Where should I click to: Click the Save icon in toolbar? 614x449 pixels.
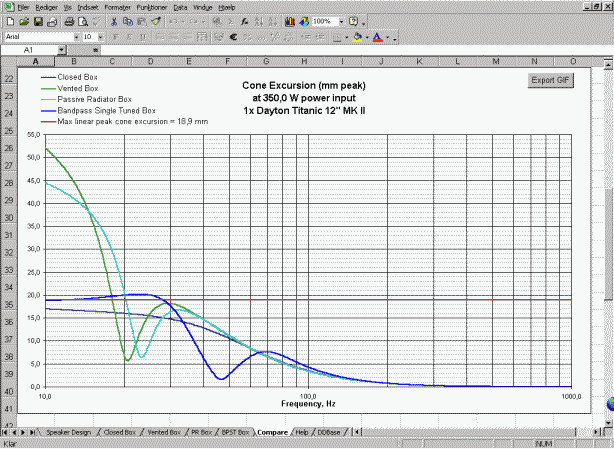click(37, 21)
